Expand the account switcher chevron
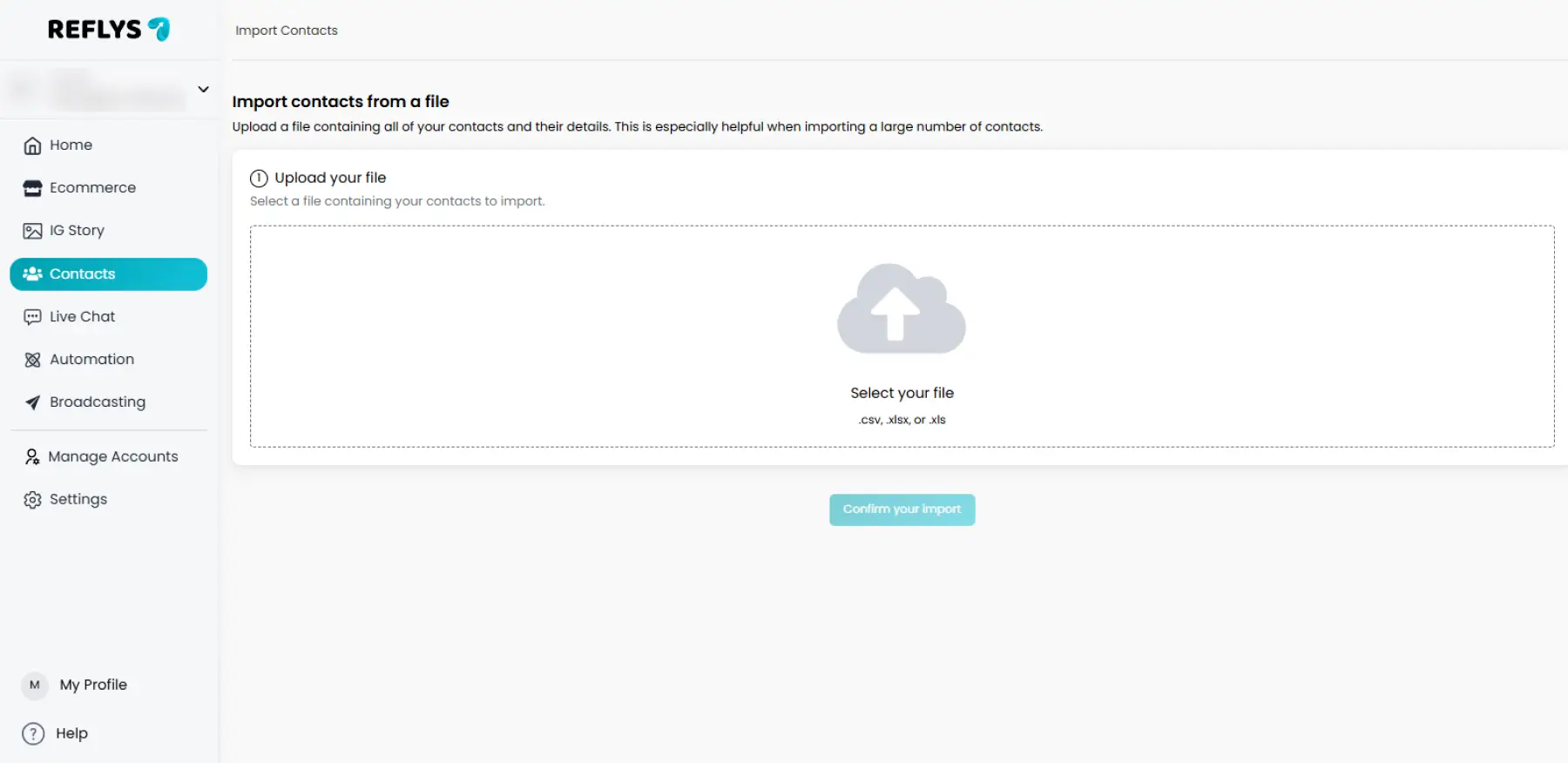The image size is (1568, 763). [203, 89]
